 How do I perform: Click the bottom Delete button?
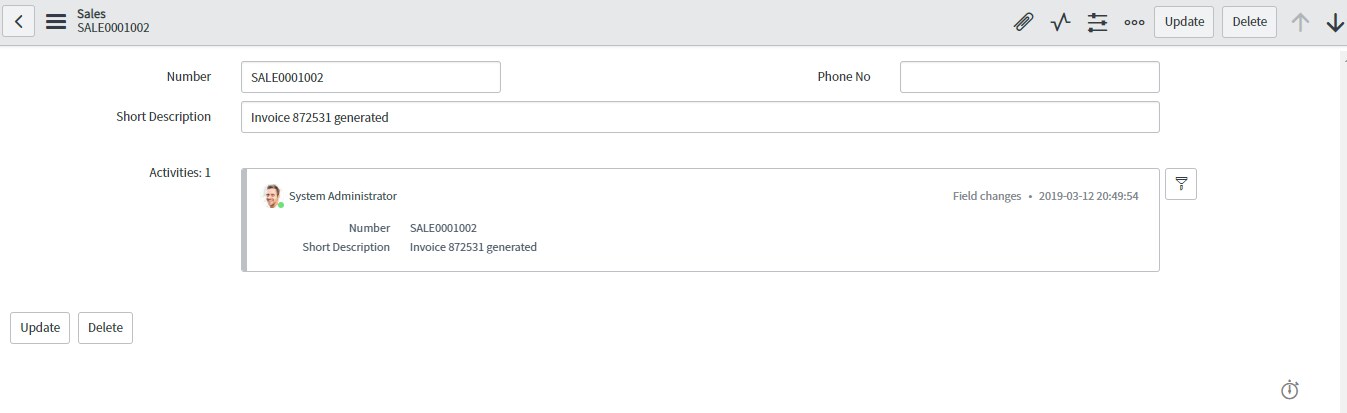(105, 328)
